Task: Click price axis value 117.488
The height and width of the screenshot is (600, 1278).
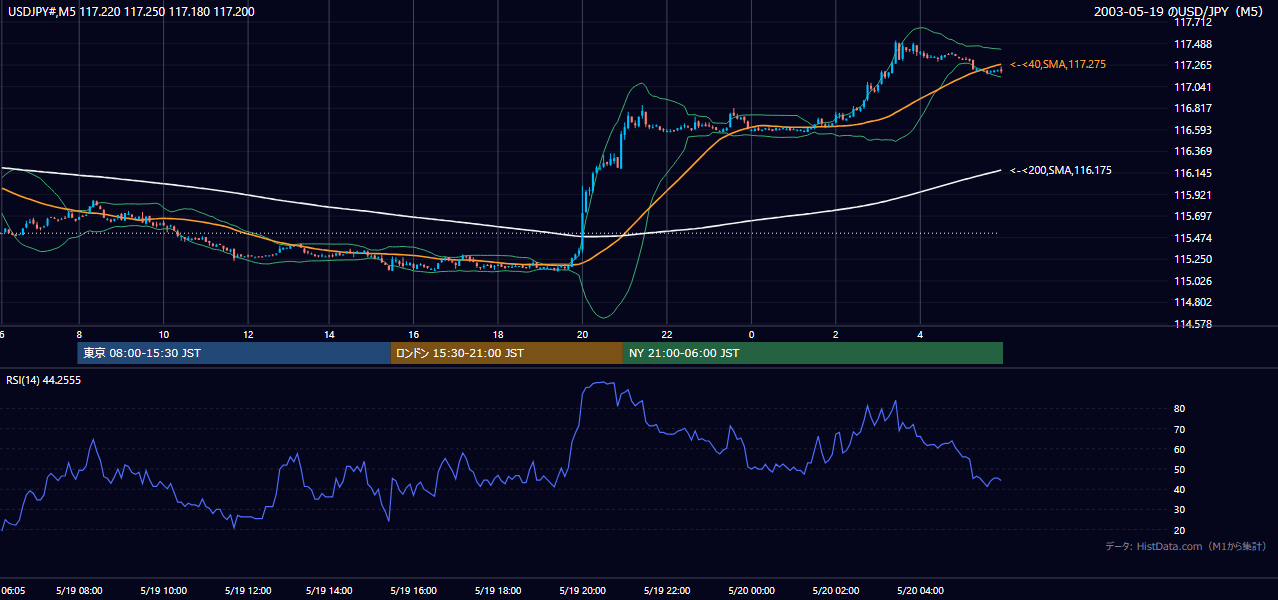Action: pyautogui.click(x=1193, y=44)
